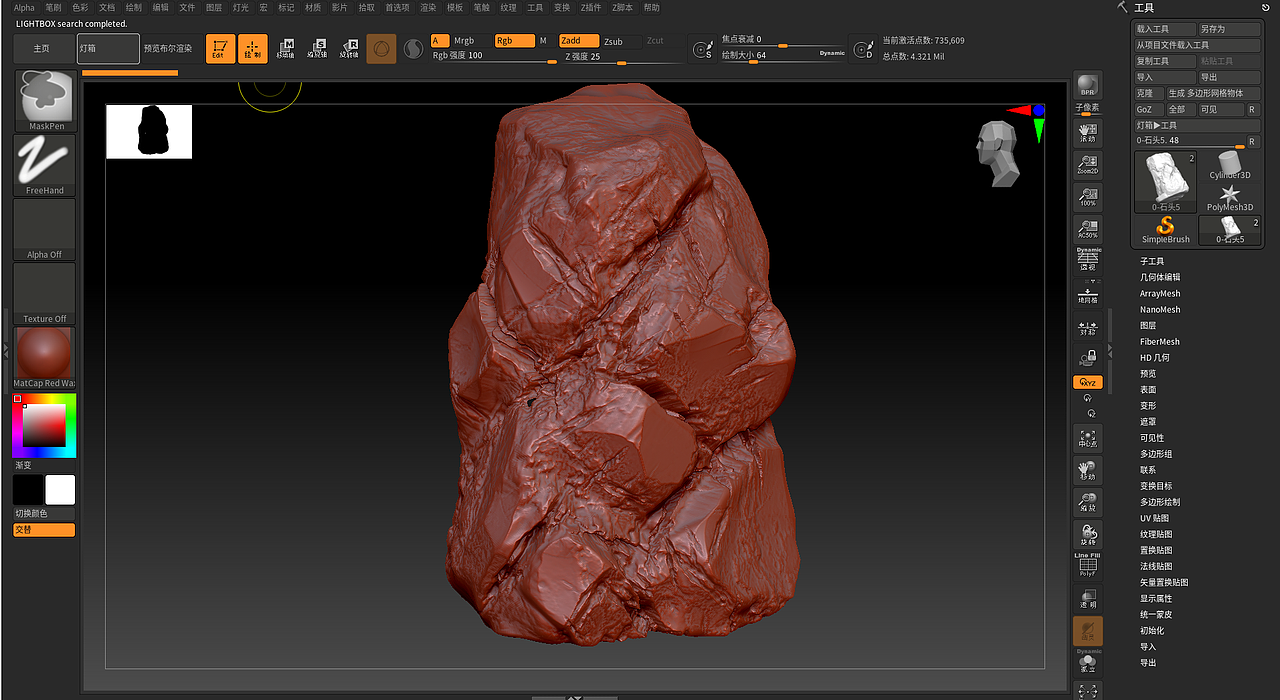Click the Edit mode icon

[220, 48]
